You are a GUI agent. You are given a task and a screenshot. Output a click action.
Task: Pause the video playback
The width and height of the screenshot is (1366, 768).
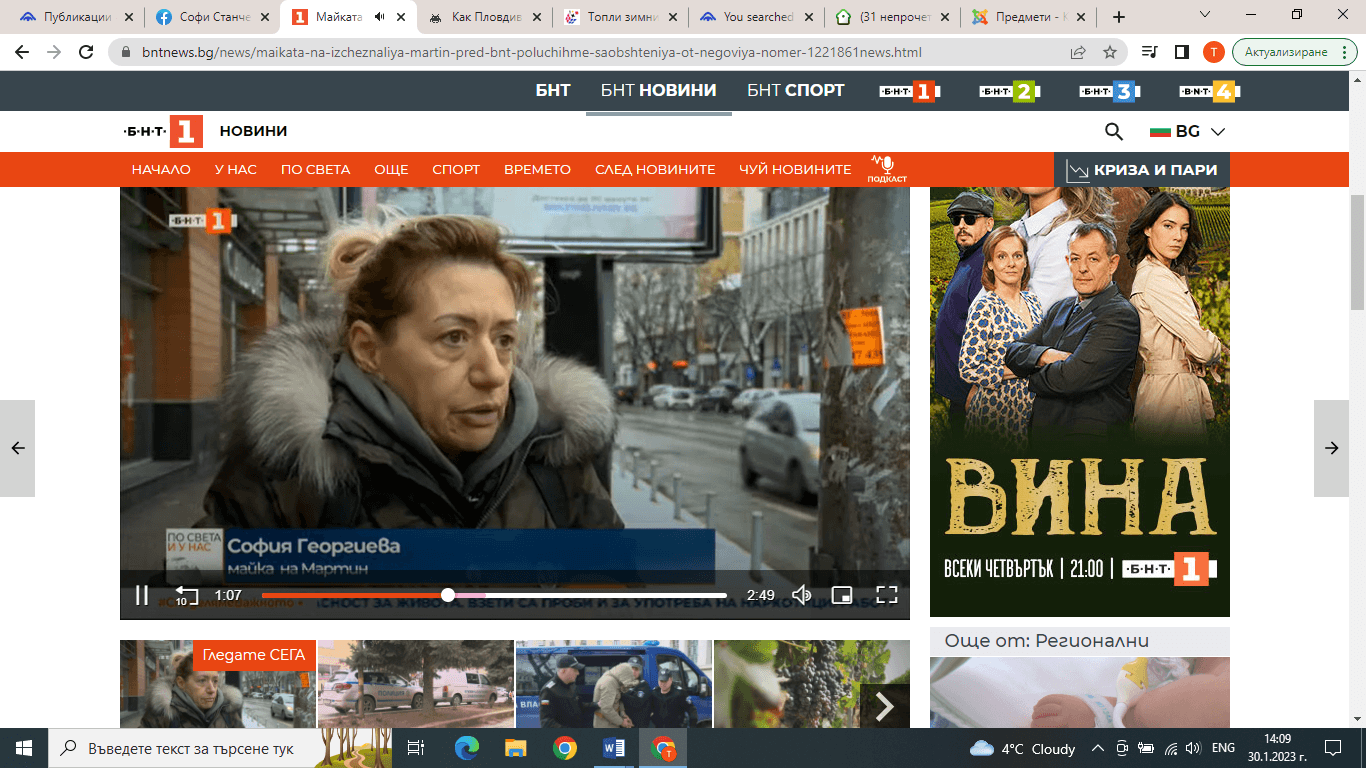(142, 595)
